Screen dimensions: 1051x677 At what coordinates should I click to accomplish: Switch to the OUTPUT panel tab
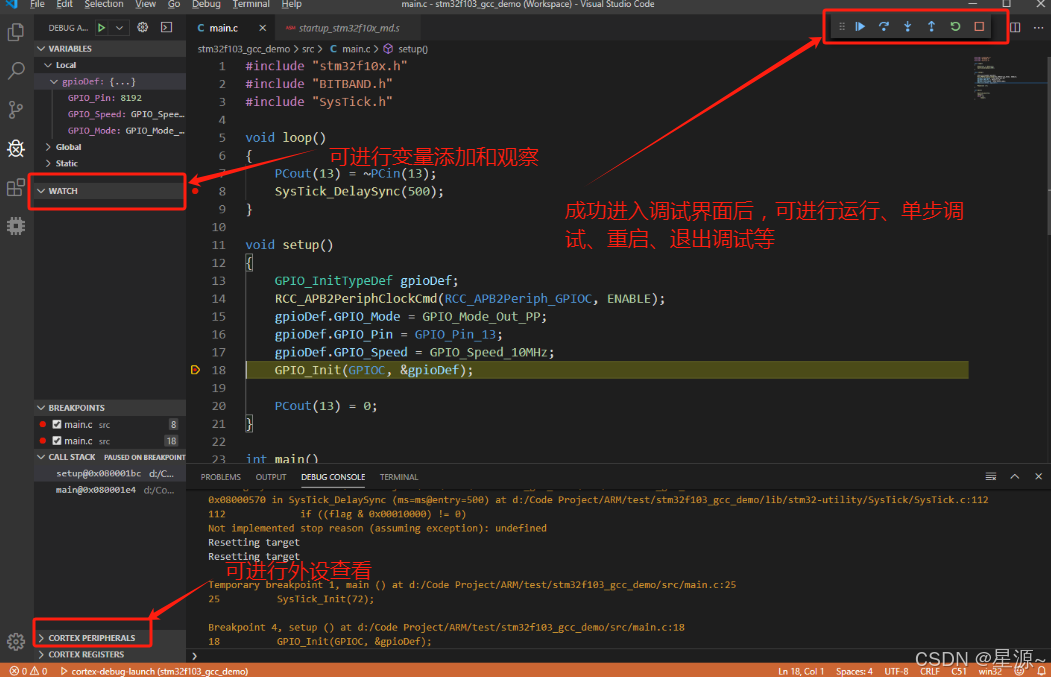coord(271,477)
